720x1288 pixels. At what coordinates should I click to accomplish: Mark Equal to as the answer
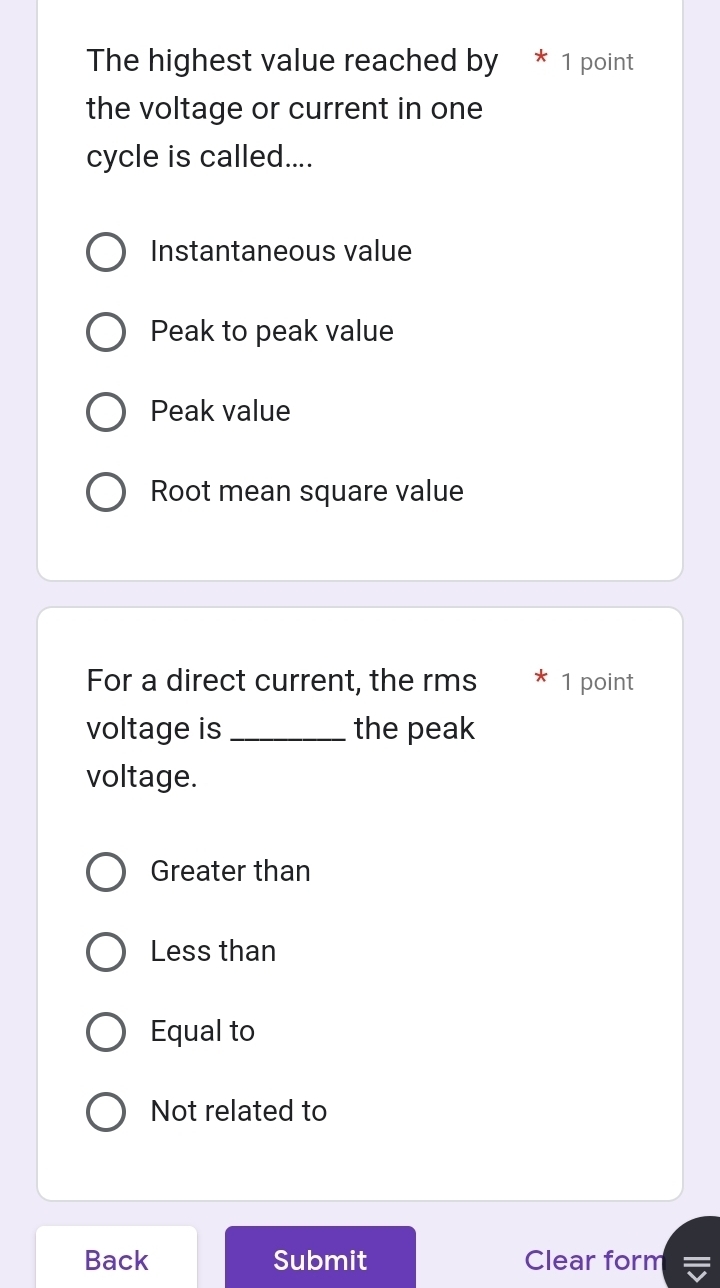pos(106,1032)
